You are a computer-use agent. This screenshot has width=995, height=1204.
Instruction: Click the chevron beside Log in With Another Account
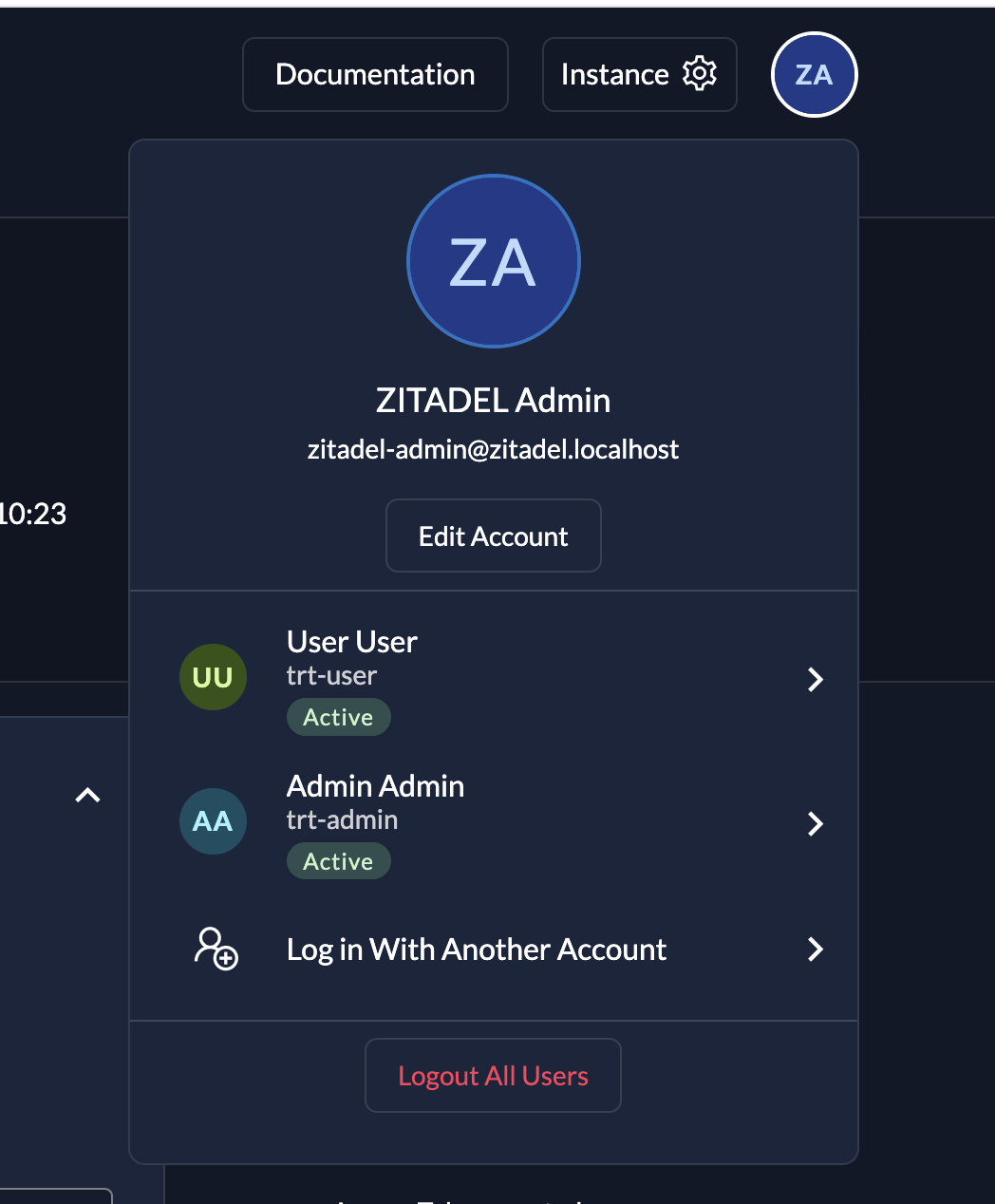point(815,949)
